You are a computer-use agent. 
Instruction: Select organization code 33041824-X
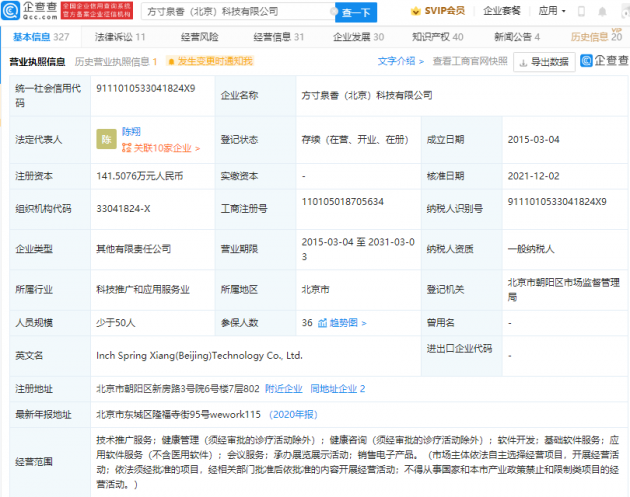[123, 209]
